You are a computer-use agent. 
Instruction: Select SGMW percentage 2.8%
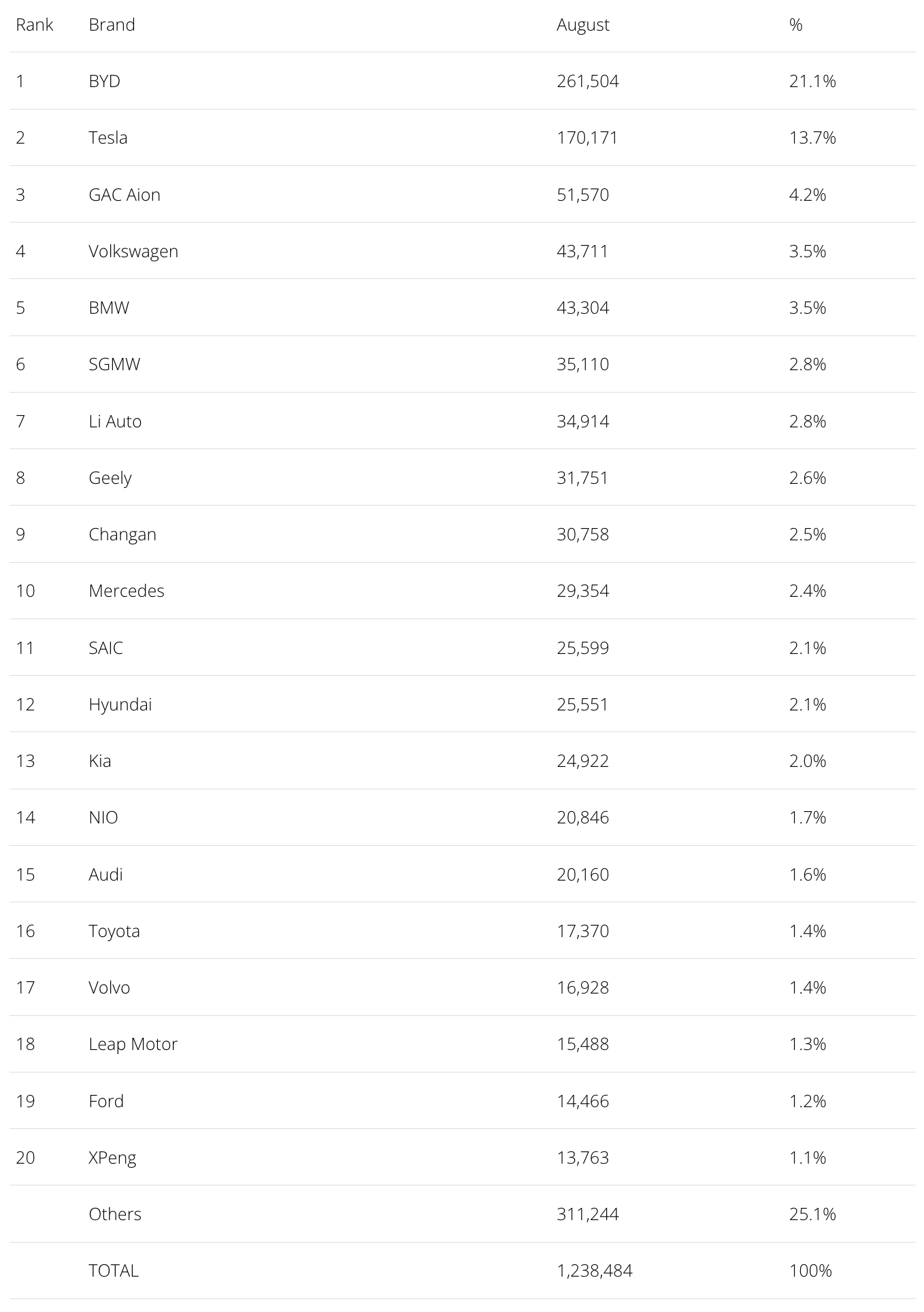tap(808, 364)
